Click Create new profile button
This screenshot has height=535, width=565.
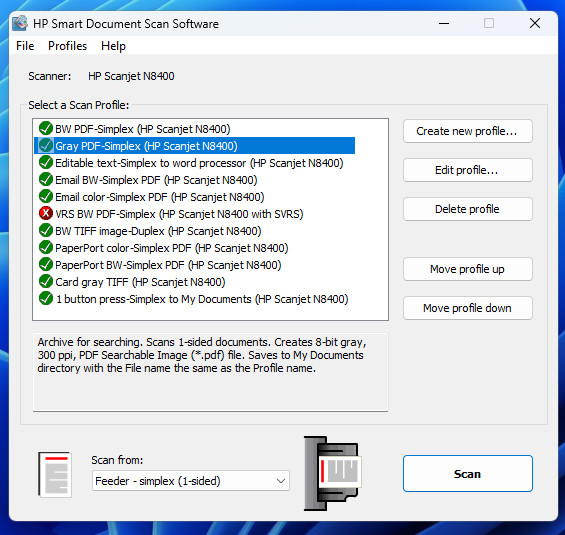coord(468,131)
